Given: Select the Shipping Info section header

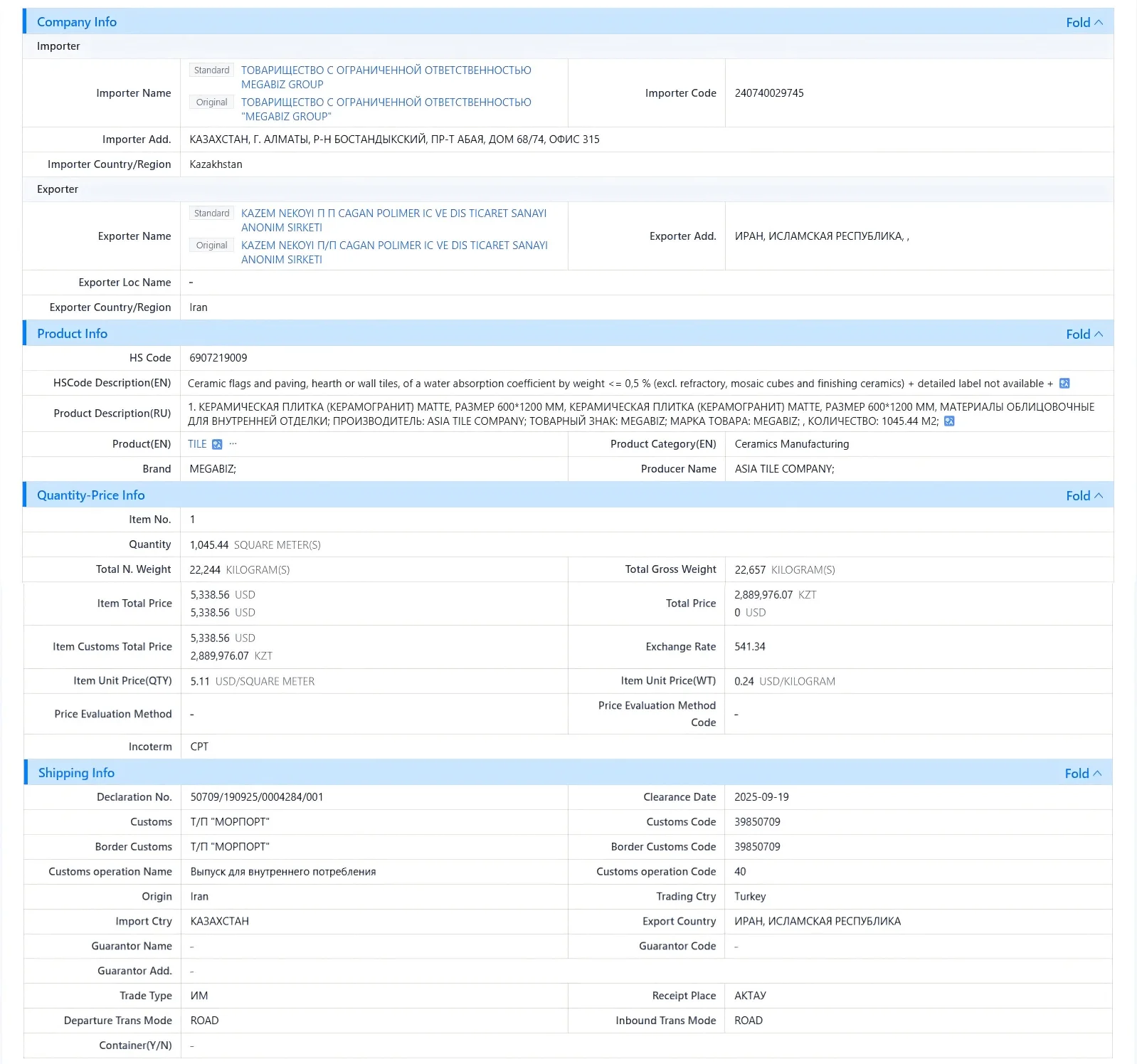Looking at the screenshot, I should [76, 773].
